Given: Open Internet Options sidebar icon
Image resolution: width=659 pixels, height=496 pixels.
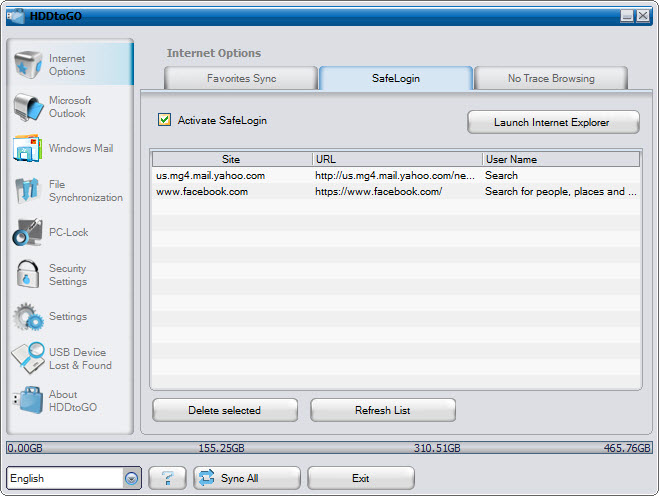Looking at the screenshot, I should pos(28,64).
